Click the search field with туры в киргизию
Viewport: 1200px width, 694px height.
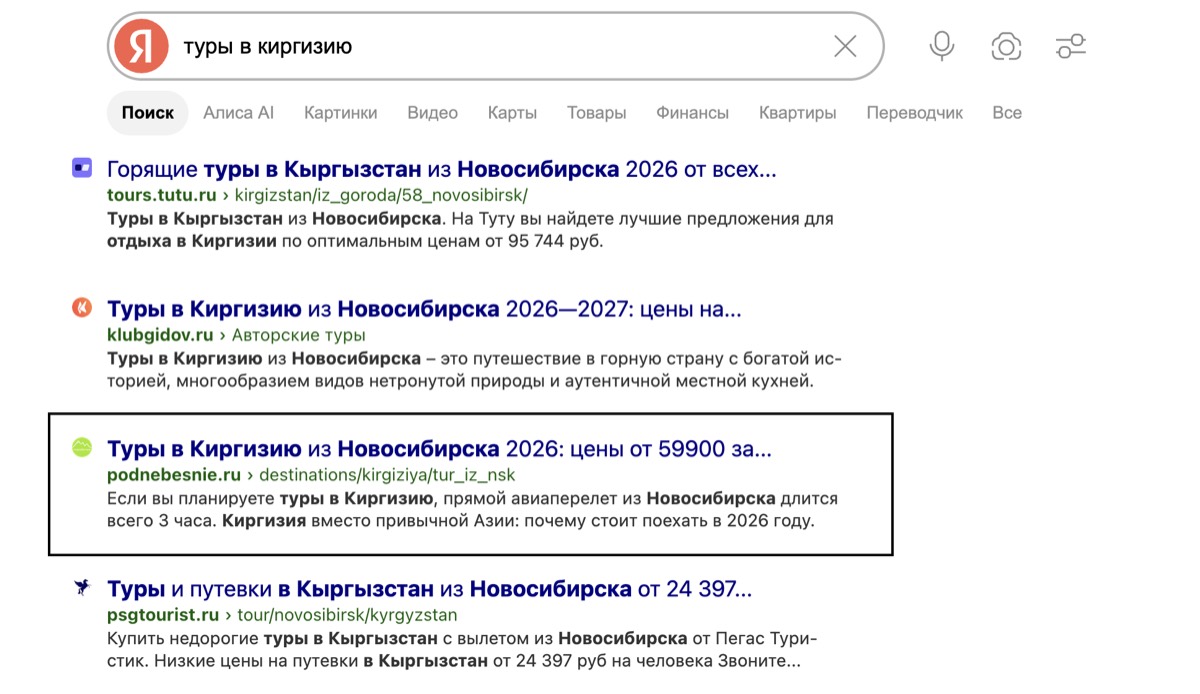tap(496, 46)
